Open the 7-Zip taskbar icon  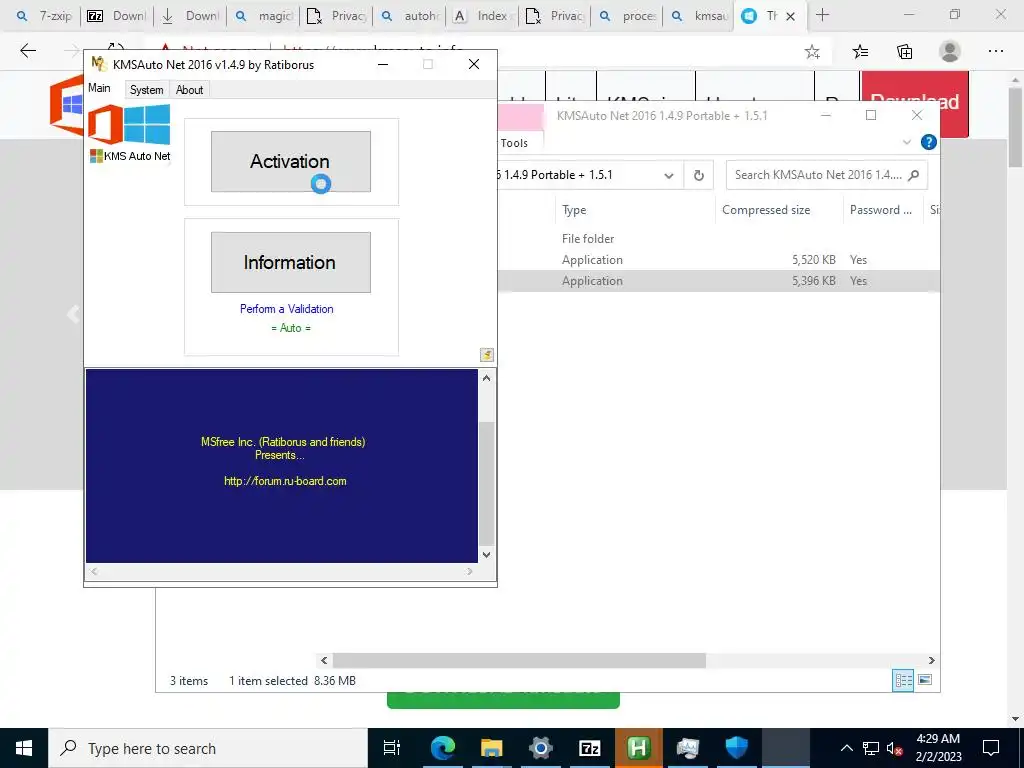pyautogui.click(x=589, y=748)
